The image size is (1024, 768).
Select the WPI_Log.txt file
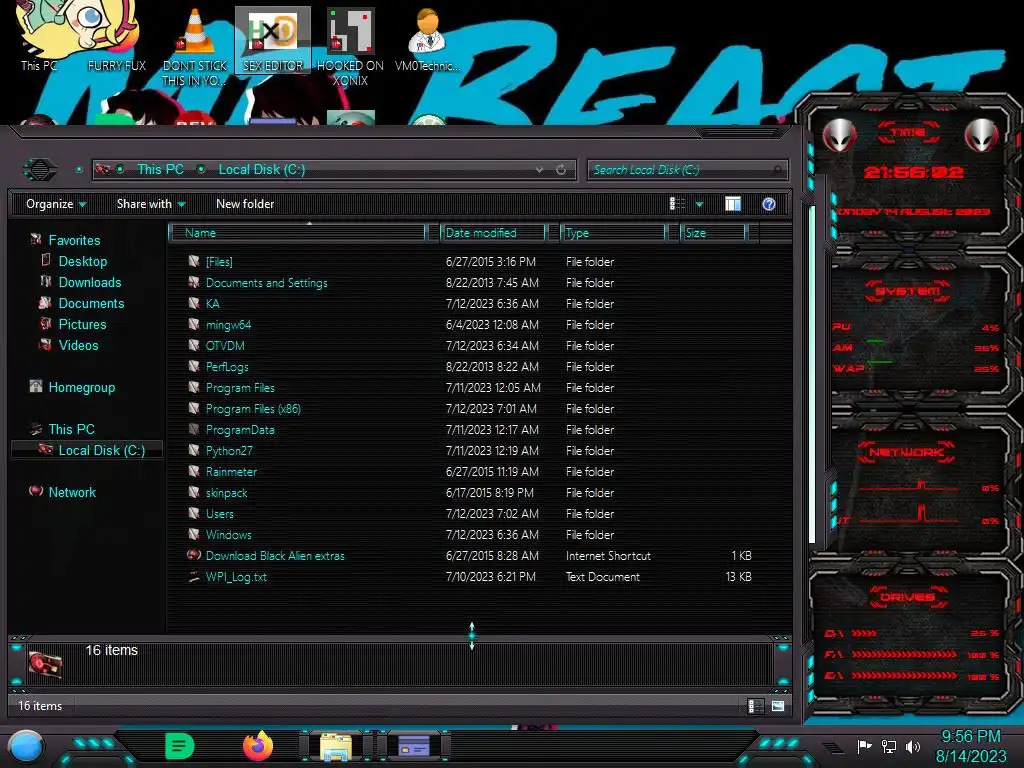tap(470, 577)
